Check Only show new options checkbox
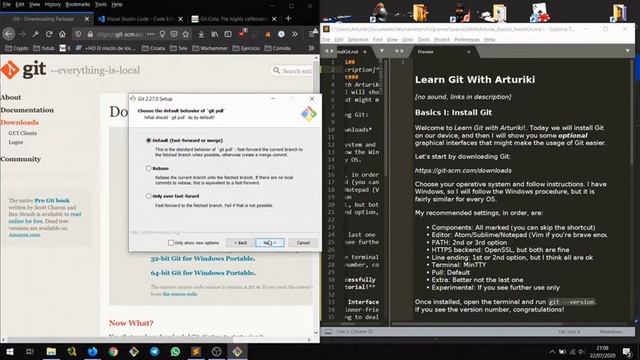The height and width of the screenshot is (360, 640). point(171,242)
